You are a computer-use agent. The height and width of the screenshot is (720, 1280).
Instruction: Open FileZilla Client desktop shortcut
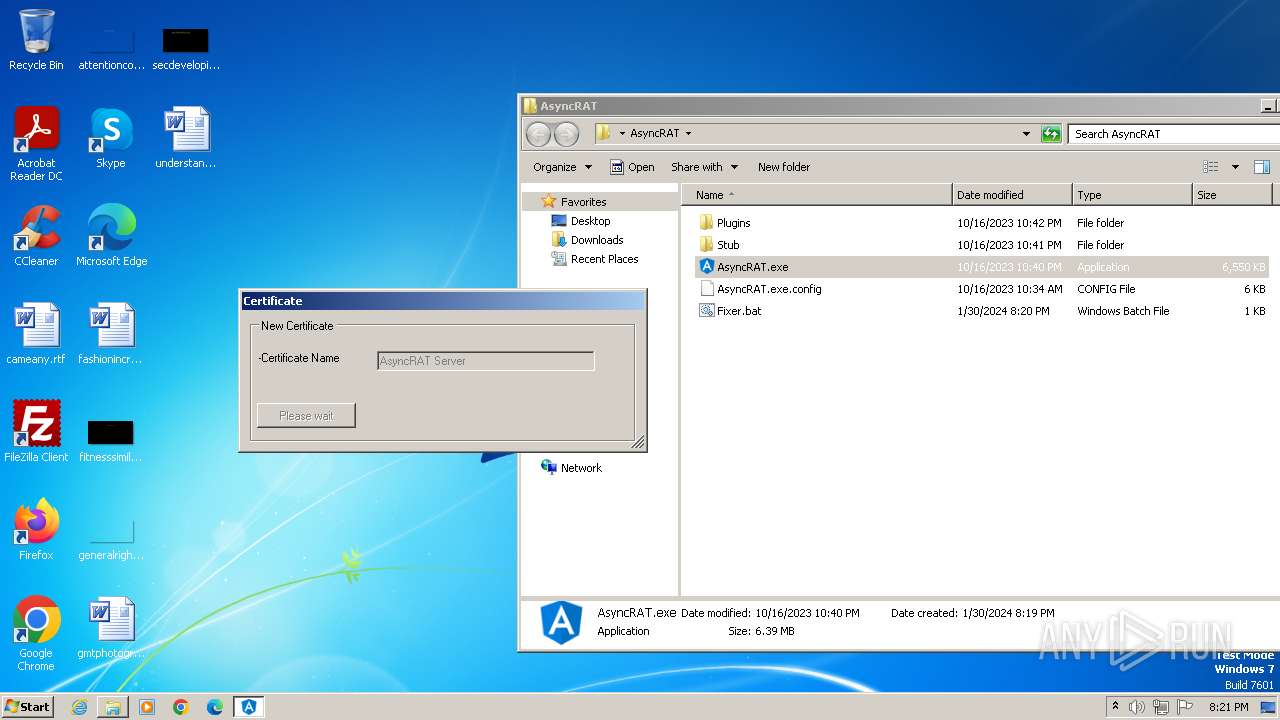[36, 432]
